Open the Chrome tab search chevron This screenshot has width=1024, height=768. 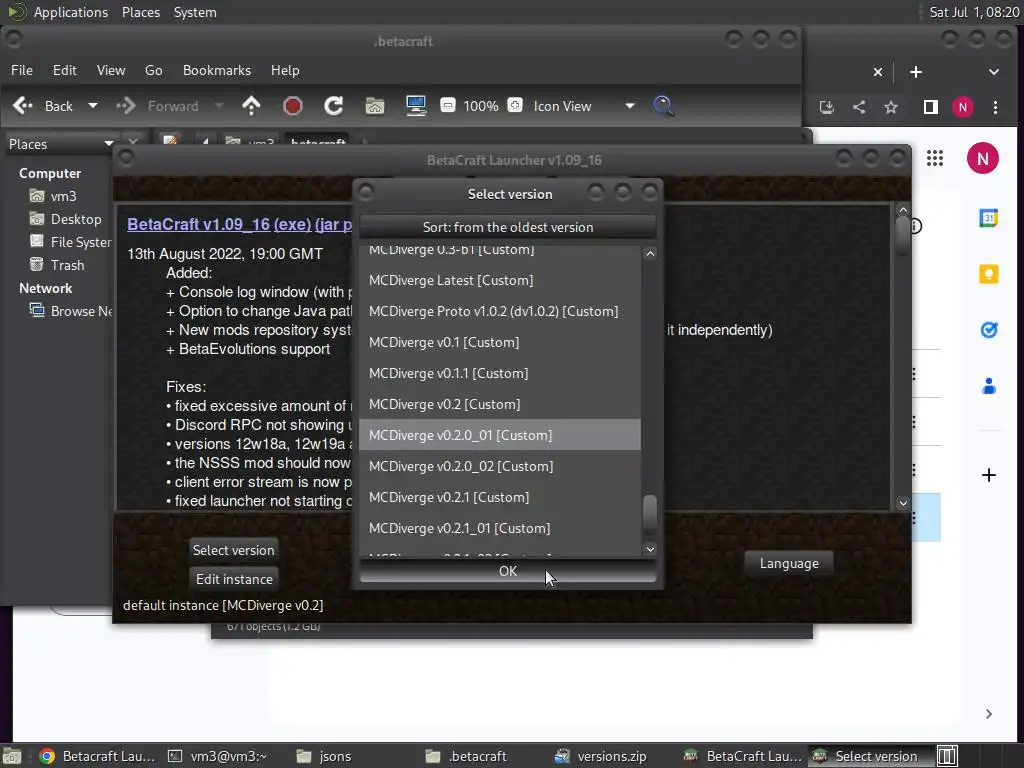pyautogui.click(x=993, y=72)
